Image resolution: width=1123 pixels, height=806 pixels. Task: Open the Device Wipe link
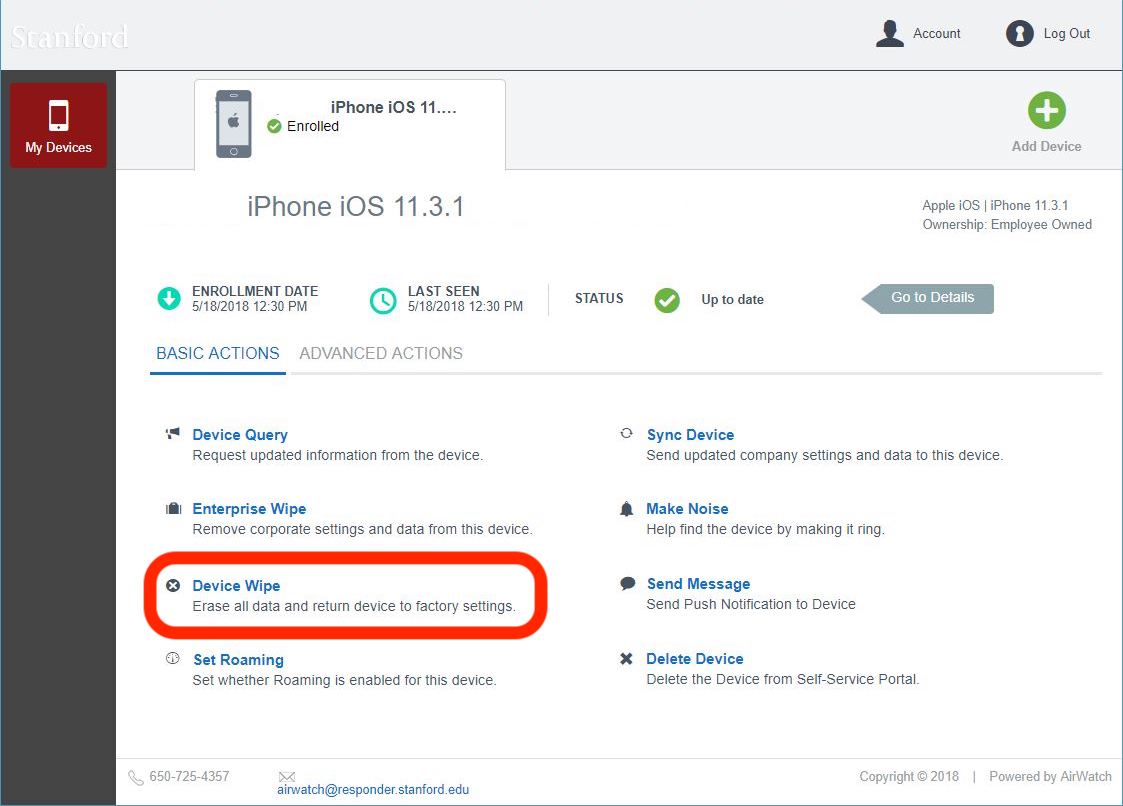236,586
